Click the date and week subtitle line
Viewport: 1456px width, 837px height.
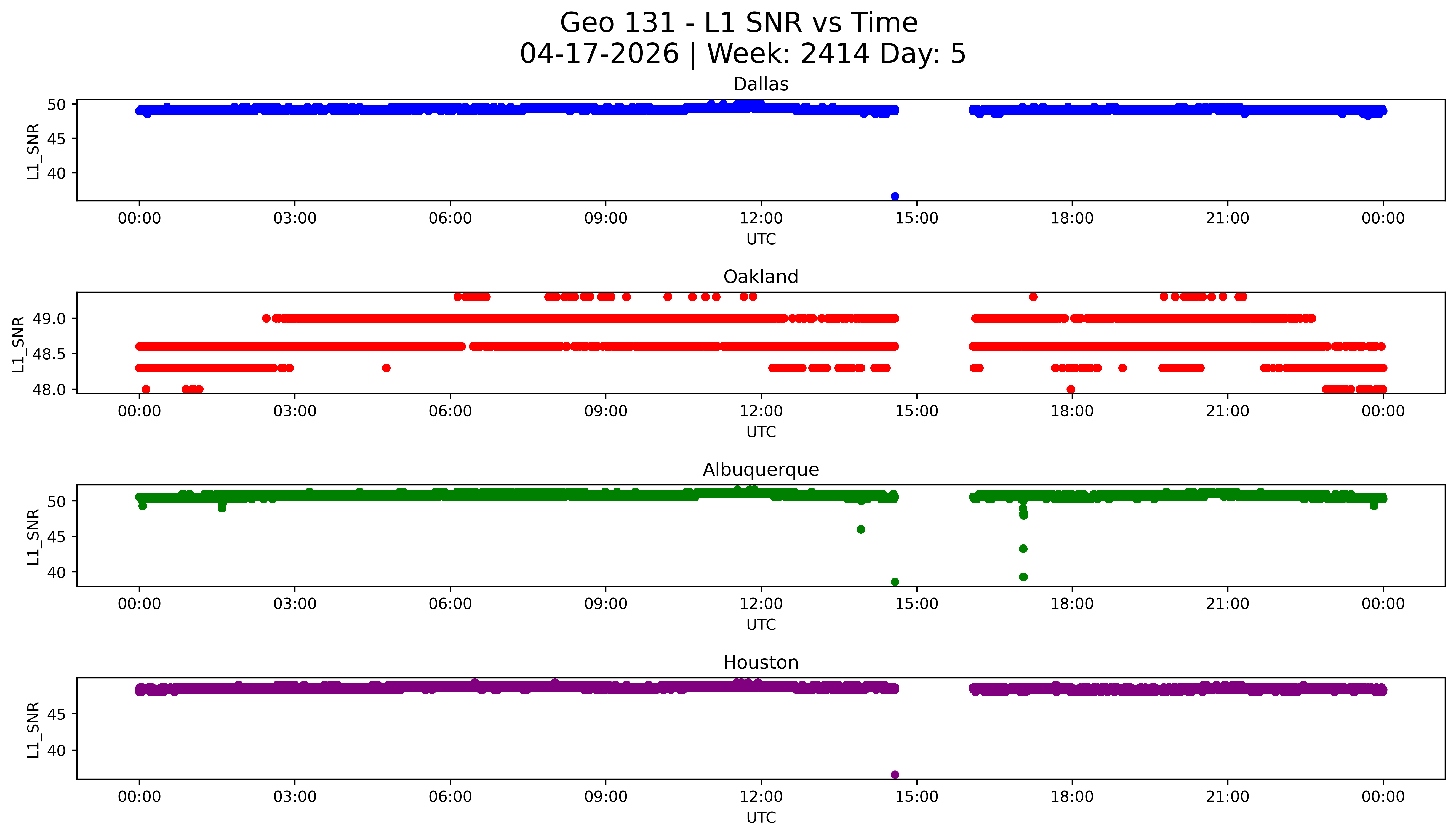(x=742, y=54)
